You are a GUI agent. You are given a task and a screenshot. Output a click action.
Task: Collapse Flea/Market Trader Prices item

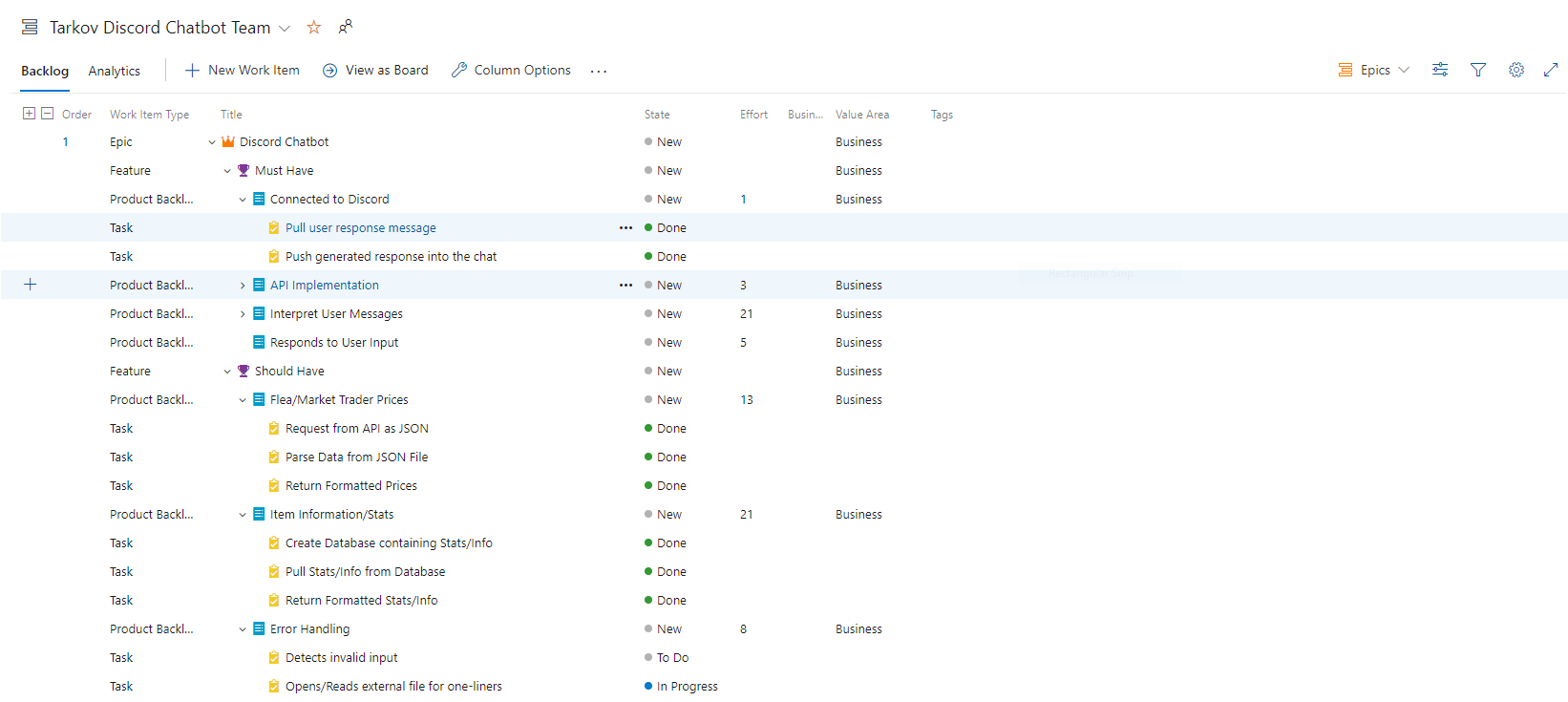click(x=243, y=400)
